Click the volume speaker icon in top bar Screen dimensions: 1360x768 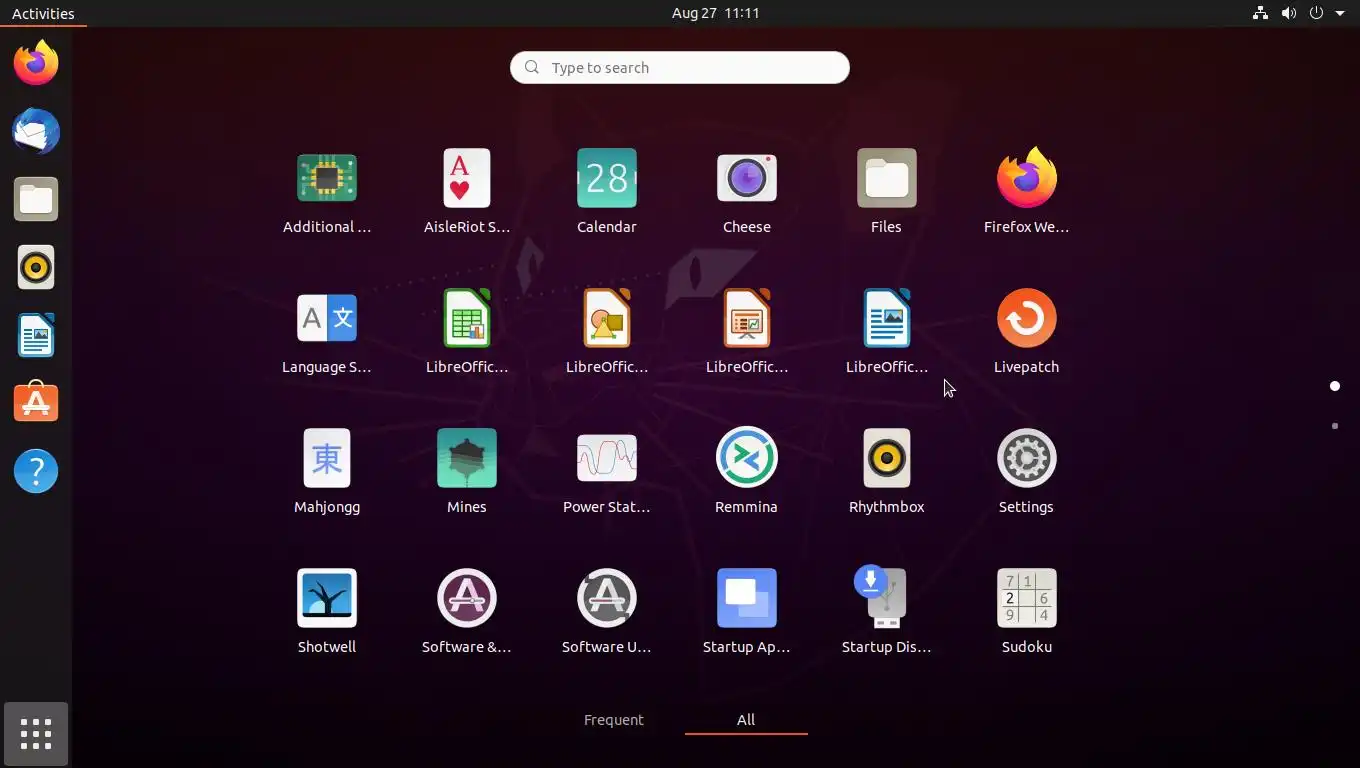(x=1288, y=13)
